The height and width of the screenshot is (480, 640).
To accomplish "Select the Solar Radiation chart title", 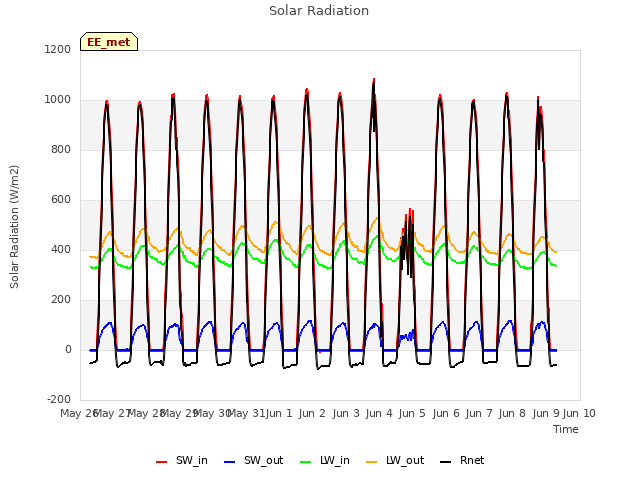I will 319,11.
